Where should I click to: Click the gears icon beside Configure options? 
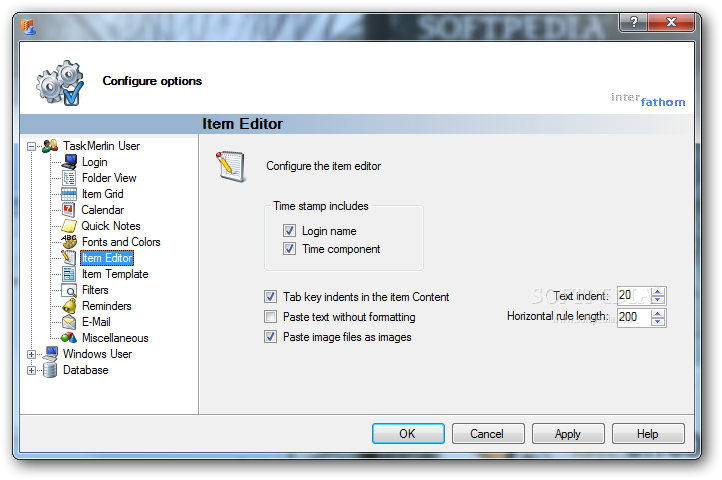pos(60,82)
